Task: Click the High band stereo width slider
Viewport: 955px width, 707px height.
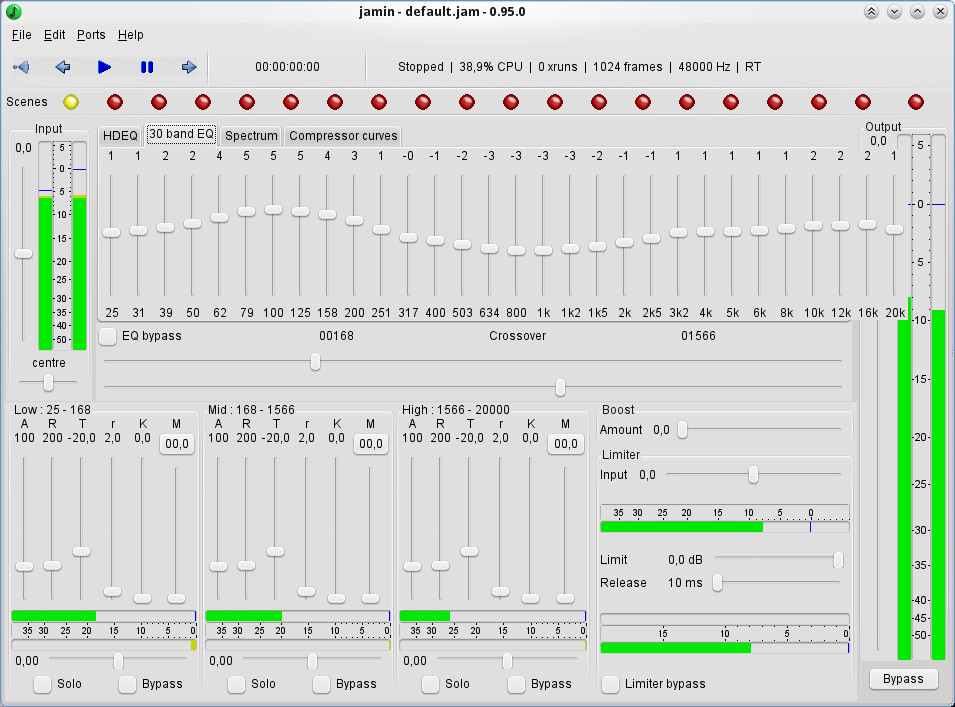Action: (x=507, y=661)
